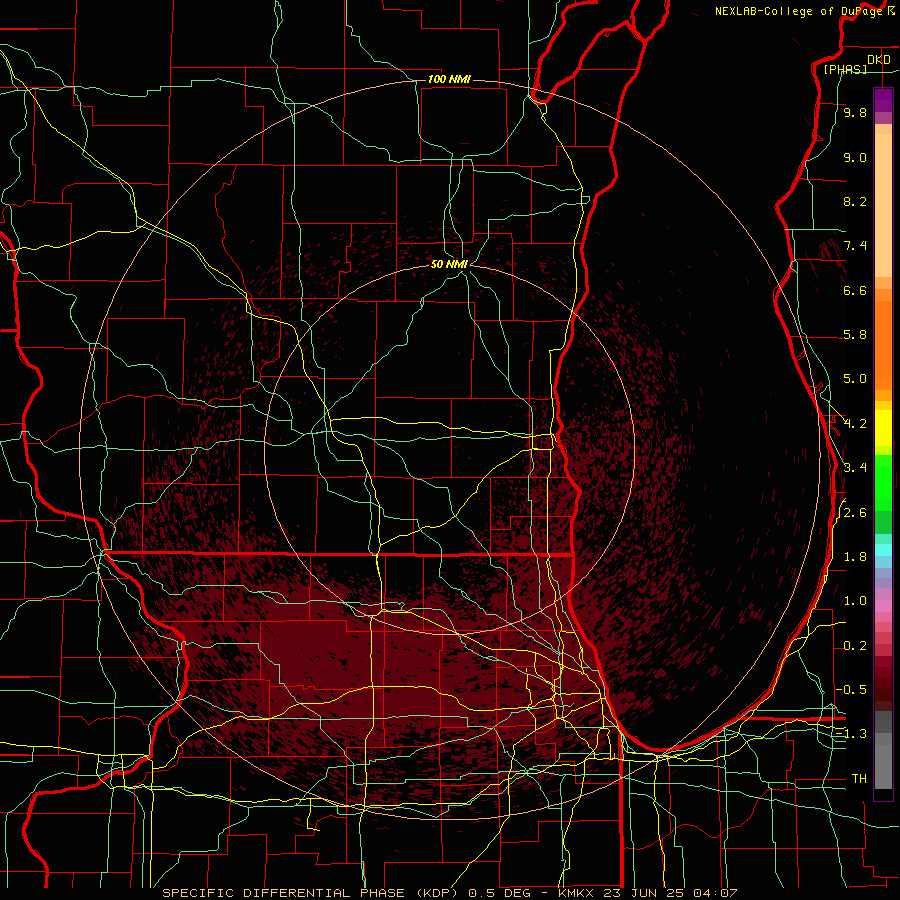Click the TH label at the scale bottom
900x900 pixels.
click(859, 779)
